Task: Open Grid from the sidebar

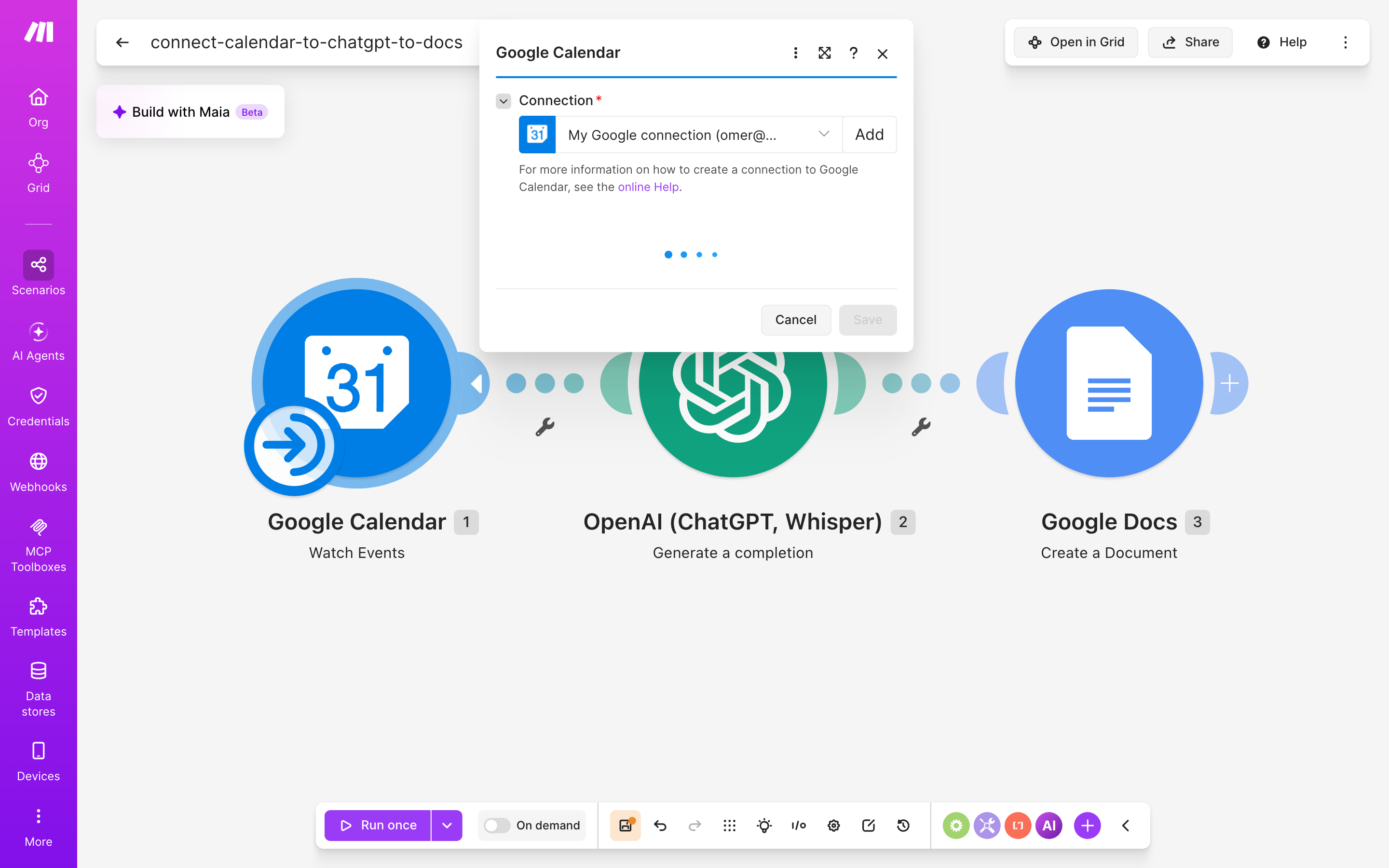Action: pyautogui.click(x=39, y=173)
